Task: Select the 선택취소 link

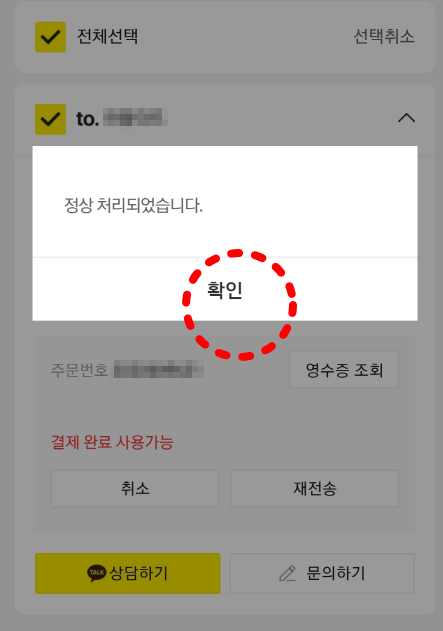Action: tap(383, 37)
